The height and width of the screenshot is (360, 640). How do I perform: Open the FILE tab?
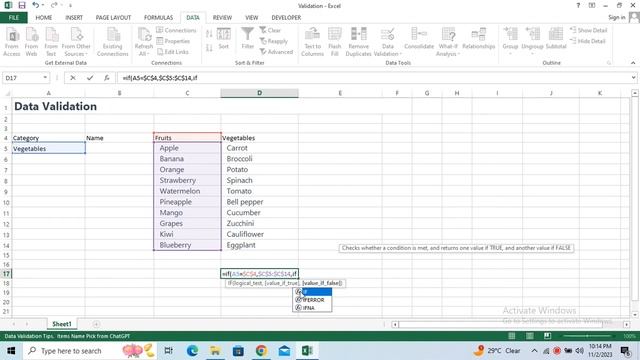tap(13, 18)
